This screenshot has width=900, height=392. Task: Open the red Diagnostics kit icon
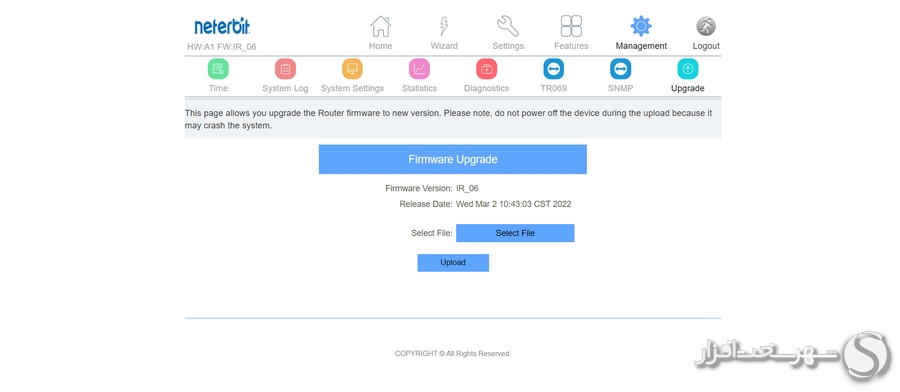click(487, 69)
